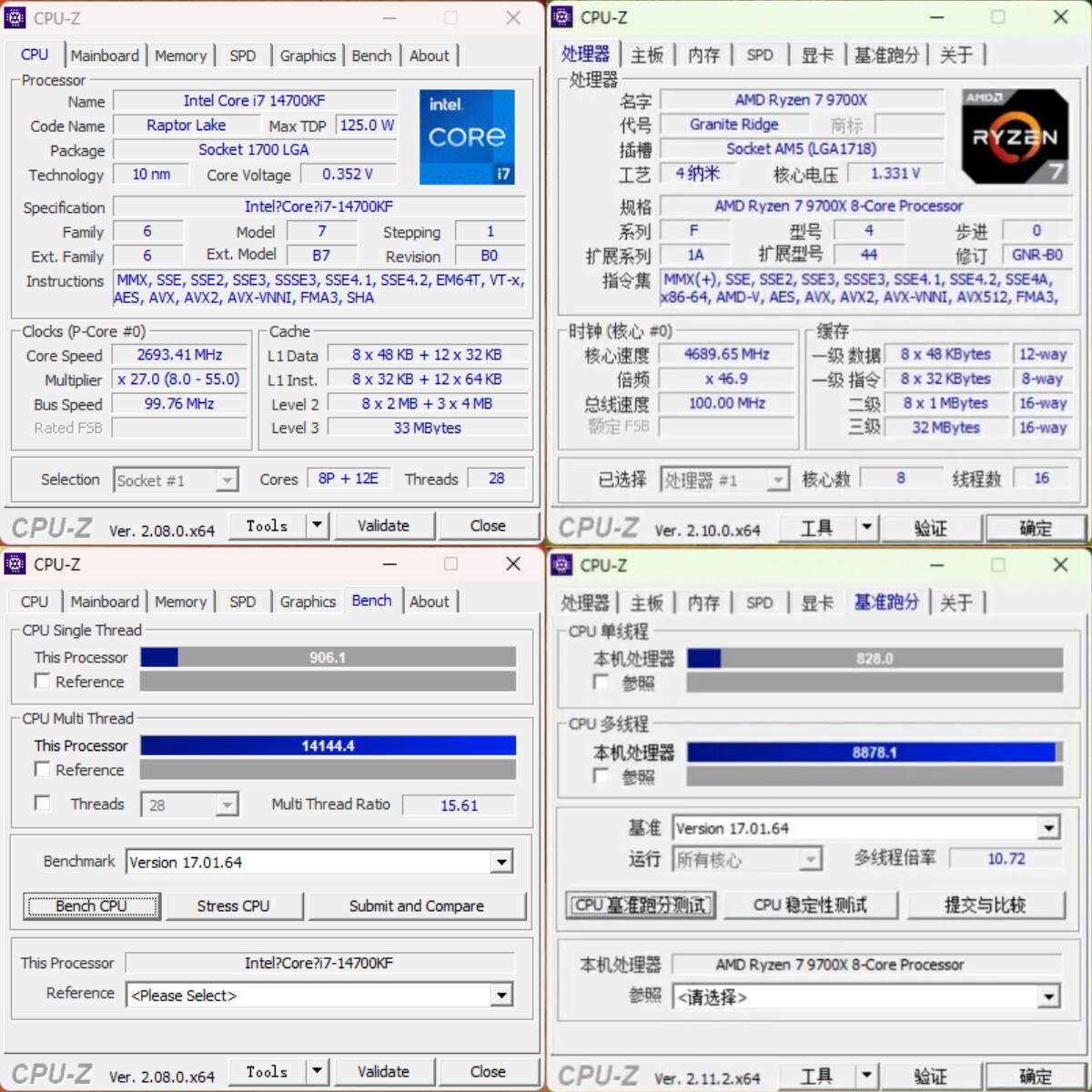Click Validate button in Intel Bench window
The image size is (1092, 1092).
[x=383, y=1071]
